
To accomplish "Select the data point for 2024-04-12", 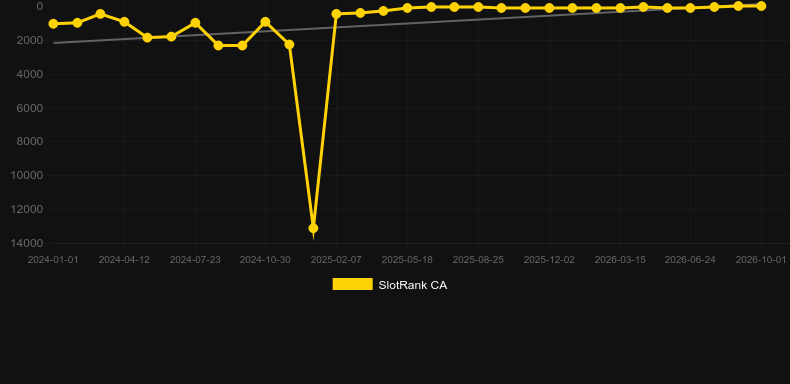I will coord(124,22).
